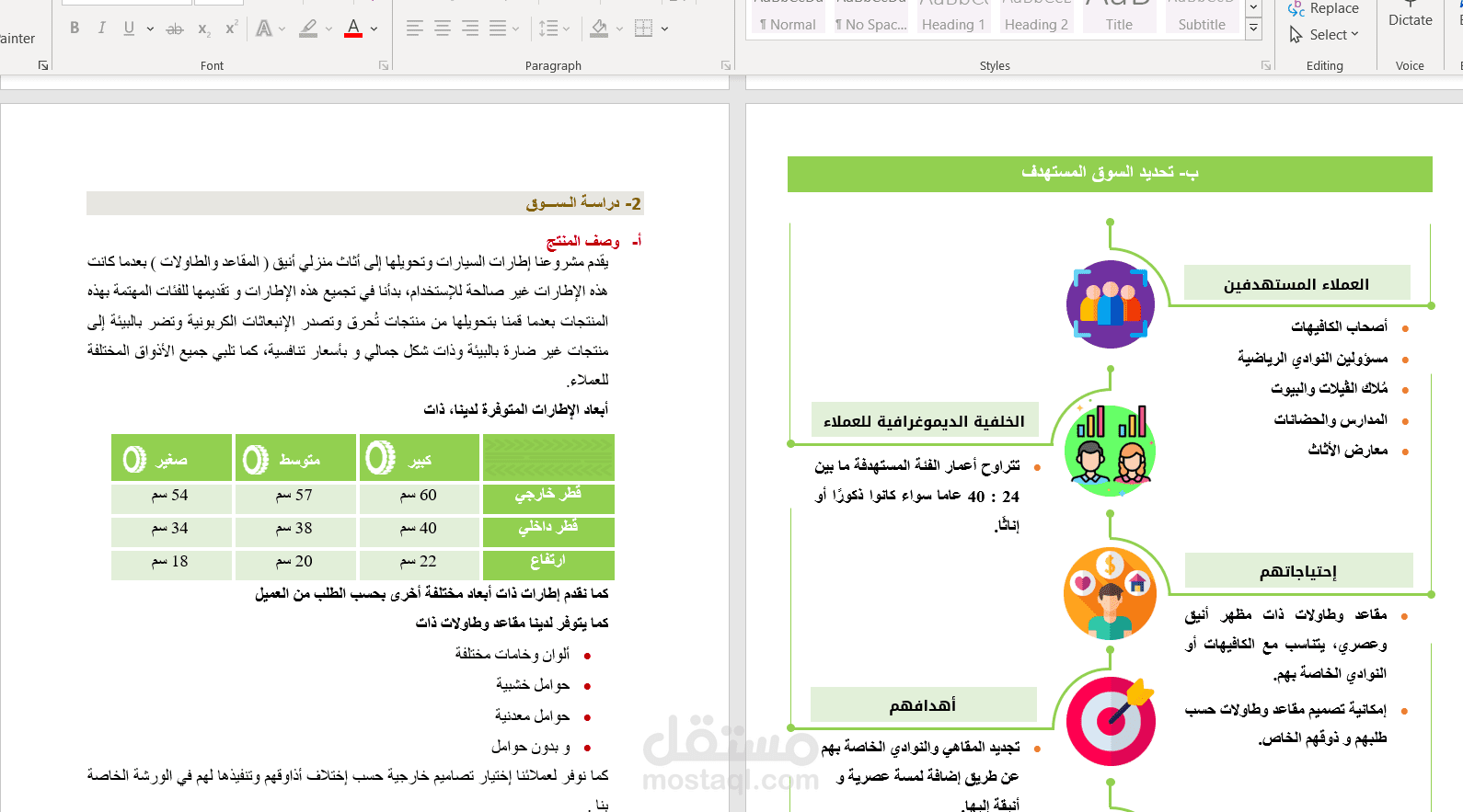Apply Heading 1 style

pyautogui.click(x=953, y=17)
